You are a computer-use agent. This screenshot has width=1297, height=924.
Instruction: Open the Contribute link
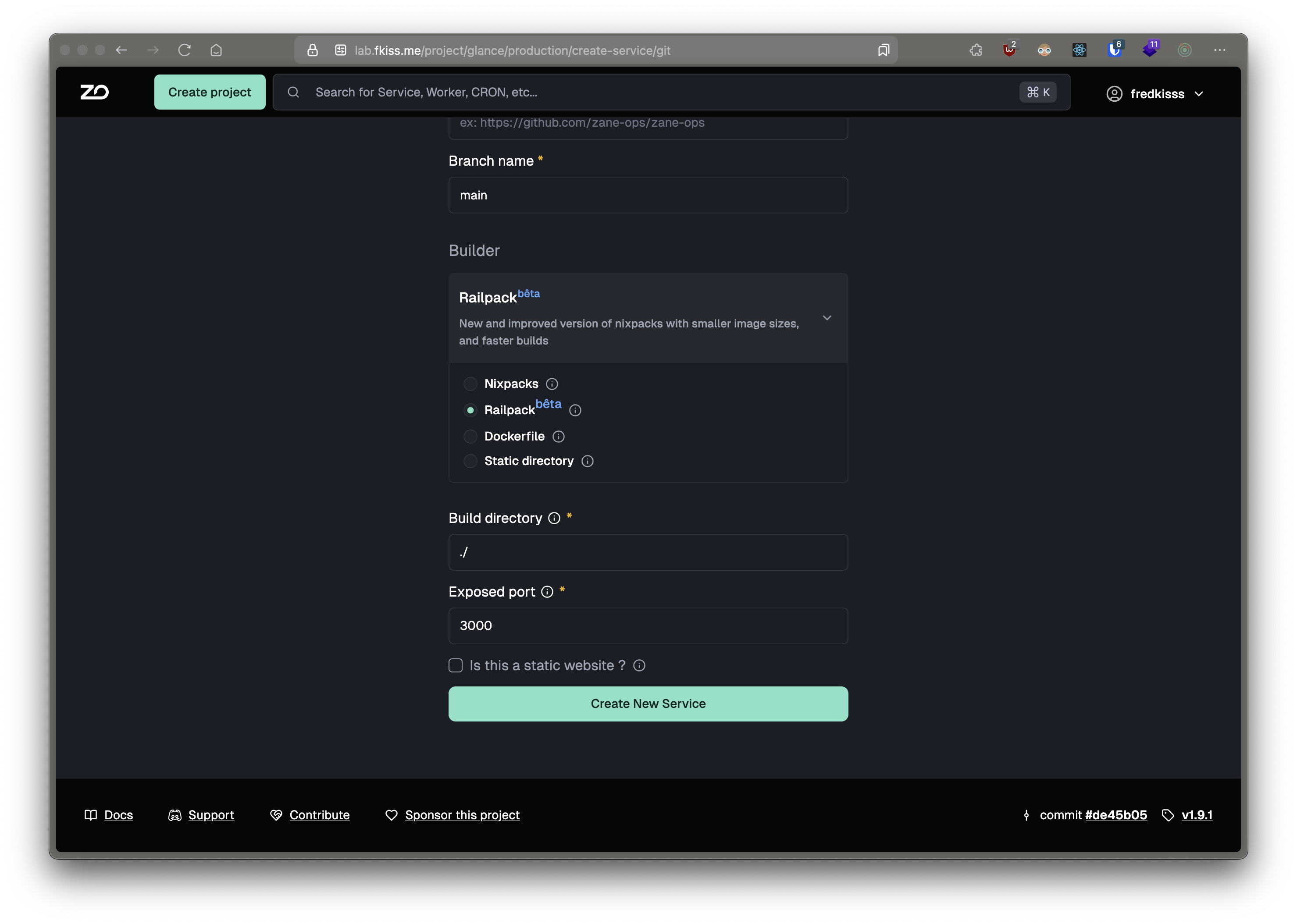[x=319, y=815]
